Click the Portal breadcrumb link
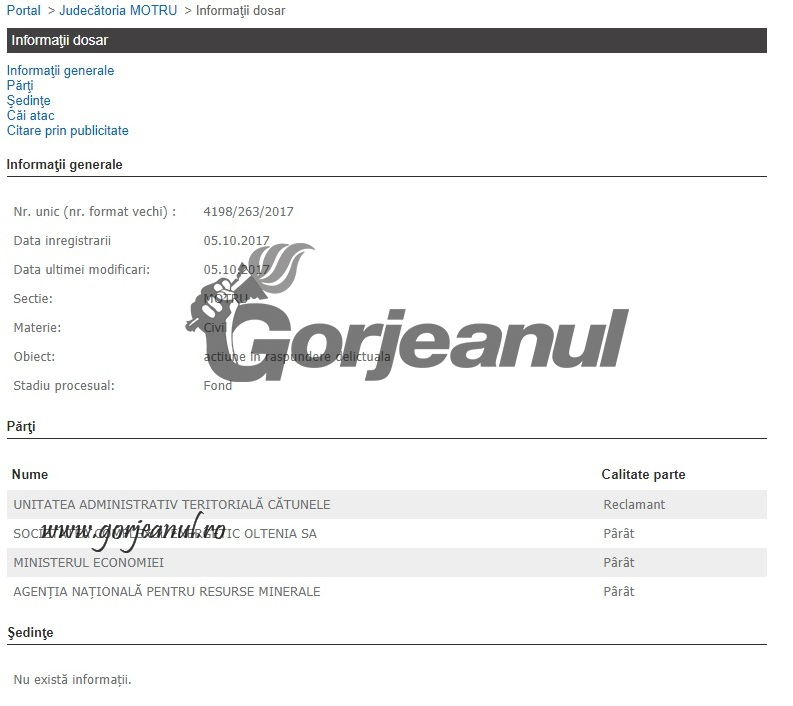 coord(24,11)
